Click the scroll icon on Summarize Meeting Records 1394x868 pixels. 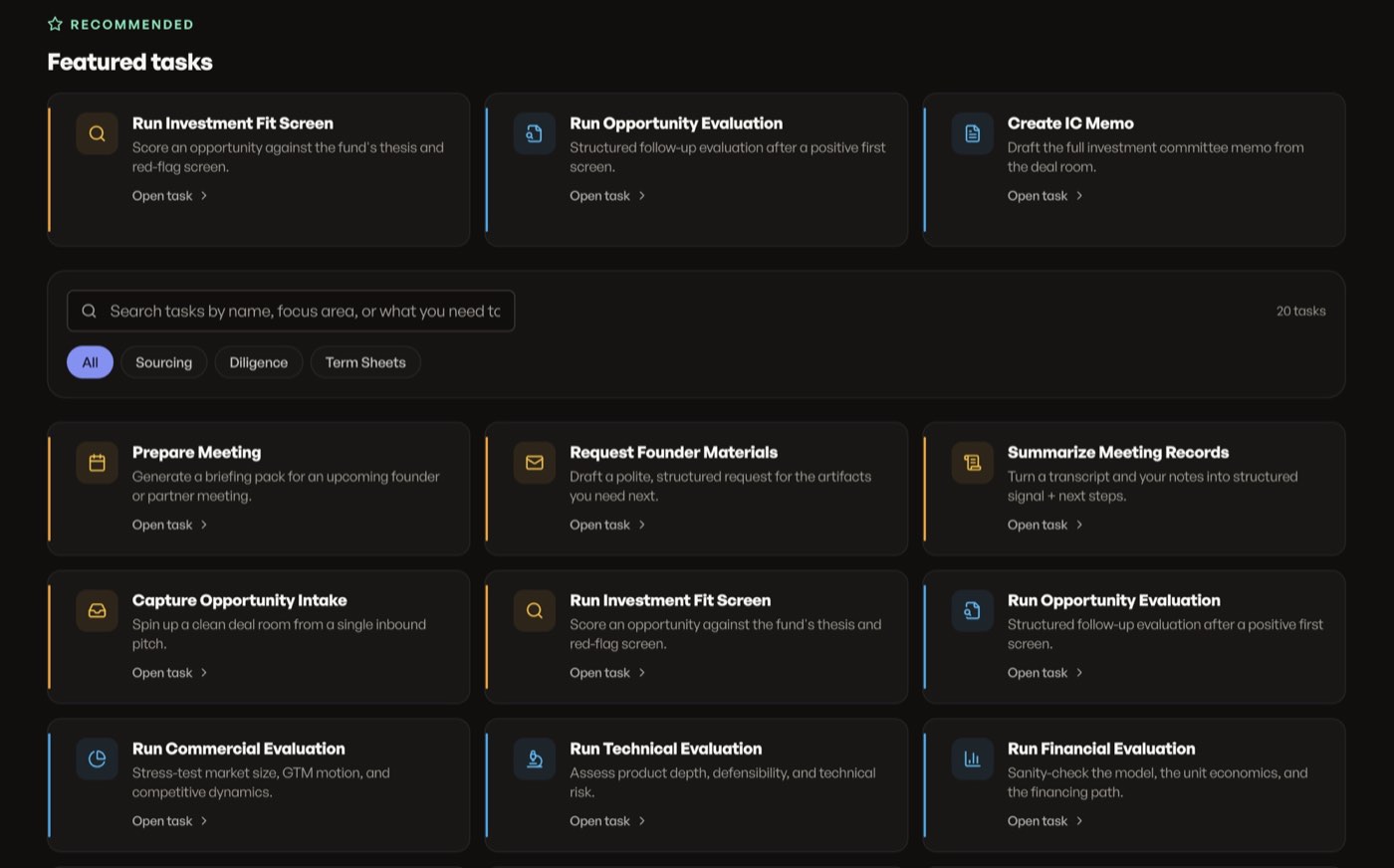click(x=973, y=463)
